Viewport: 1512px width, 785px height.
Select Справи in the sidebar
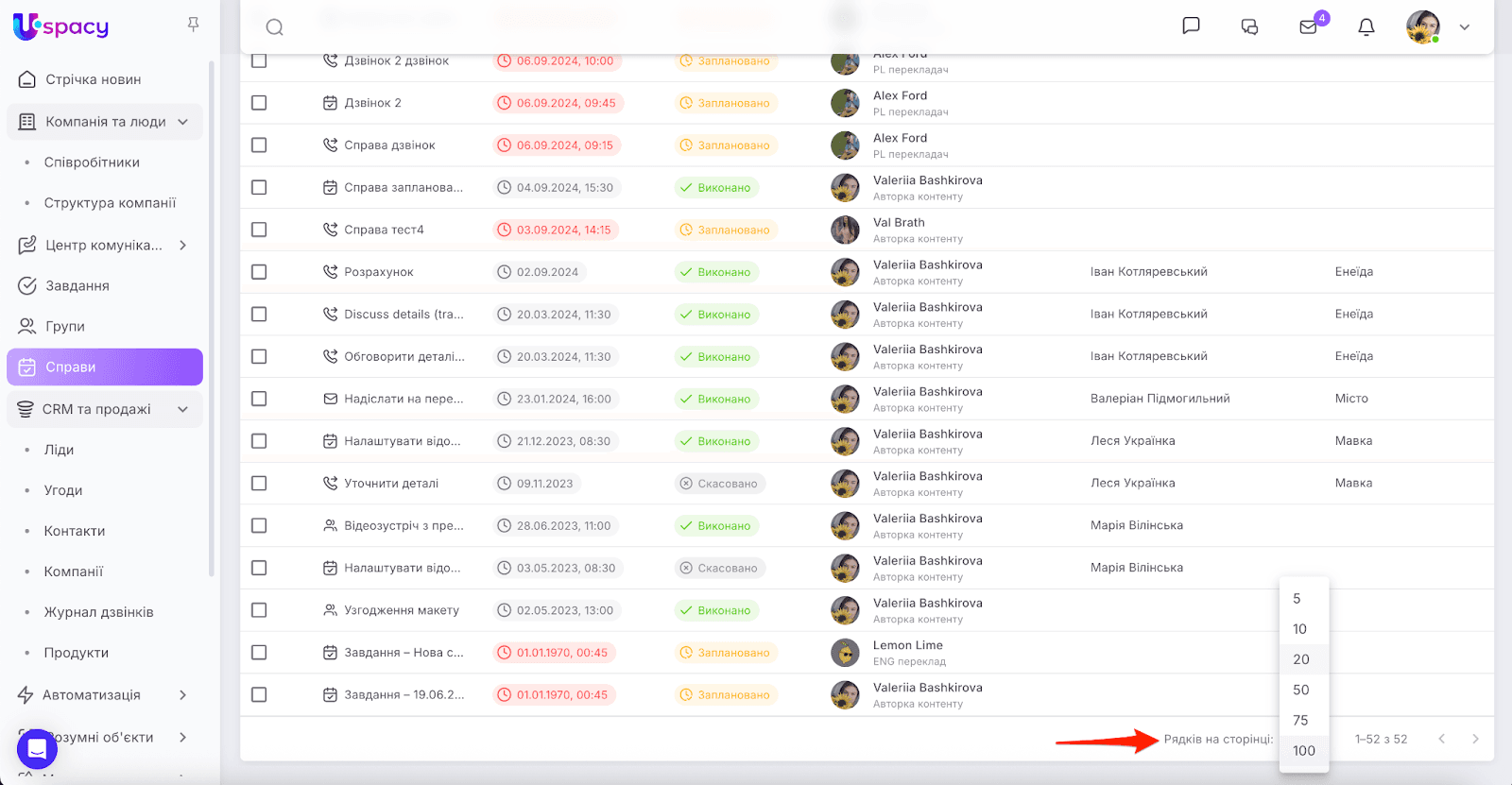pos(105,367)
